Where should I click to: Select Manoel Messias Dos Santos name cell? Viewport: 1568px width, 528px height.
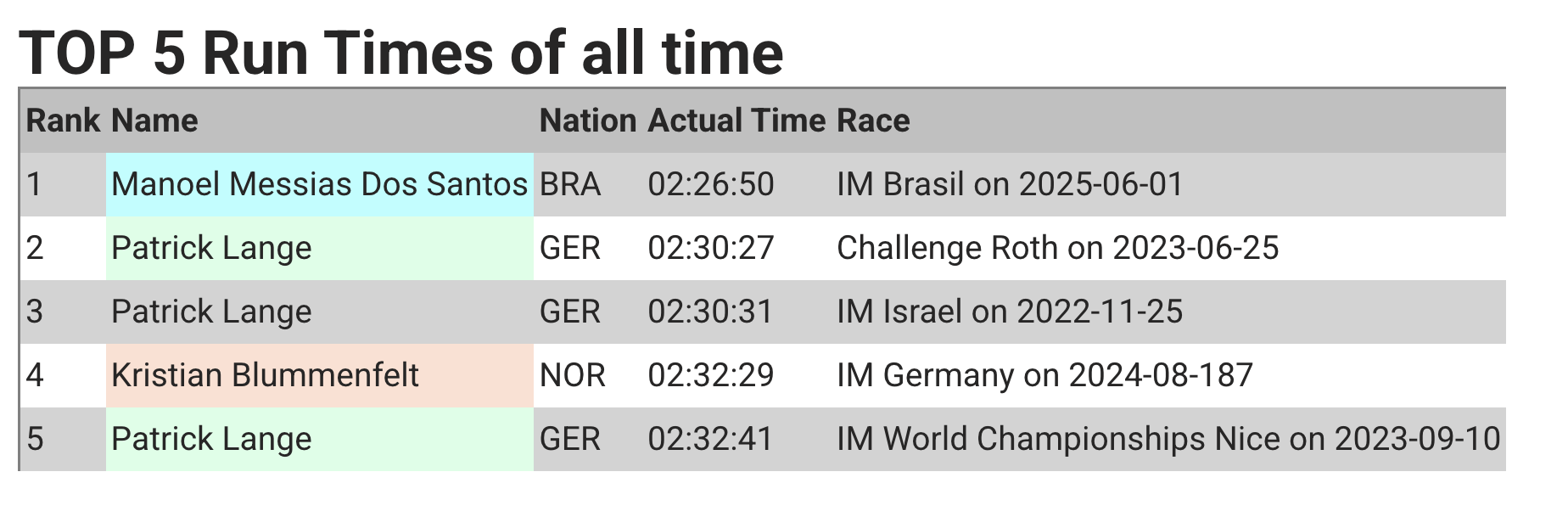click(x=320, y=184)
